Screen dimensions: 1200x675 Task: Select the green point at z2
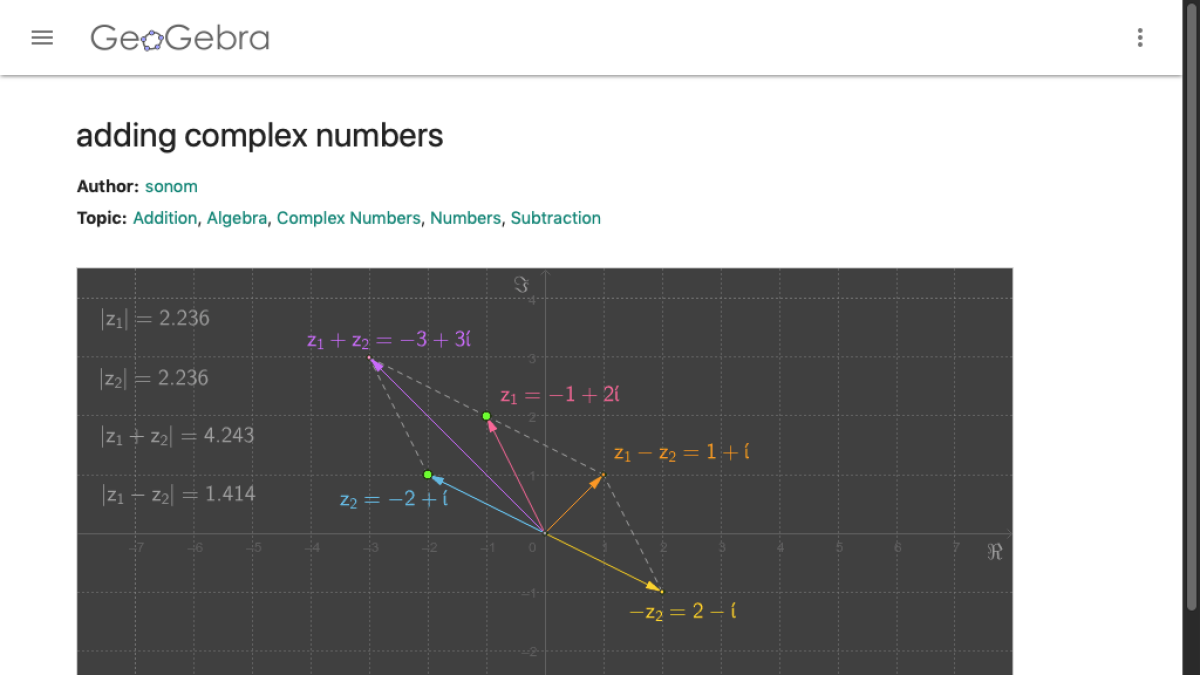click(428, 475)
